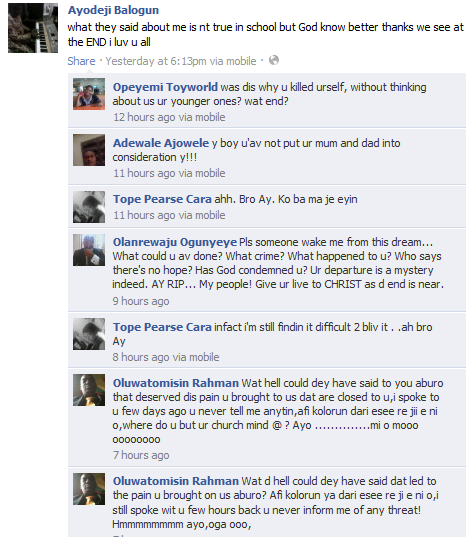This screenshot has height=537, width=471.
Task: Click Opeyemi Toyworld's comment avatar
Action: pos(89,94)
